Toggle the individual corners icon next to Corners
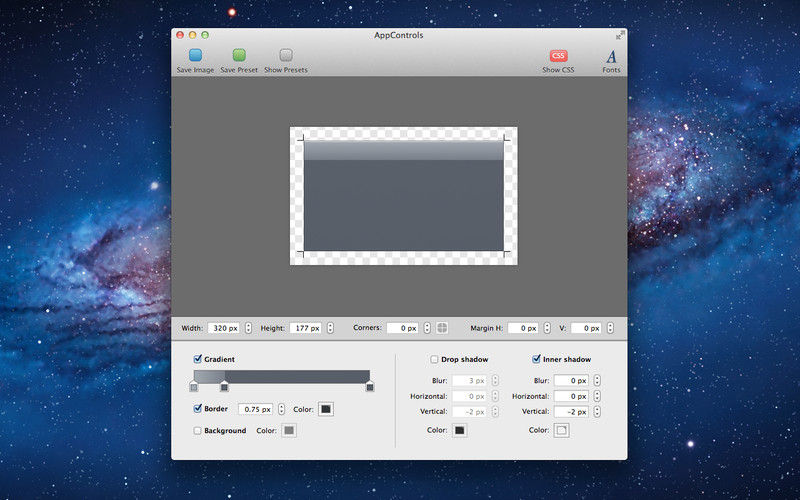Viewport: 800px width, 500px height. [442, 328]
